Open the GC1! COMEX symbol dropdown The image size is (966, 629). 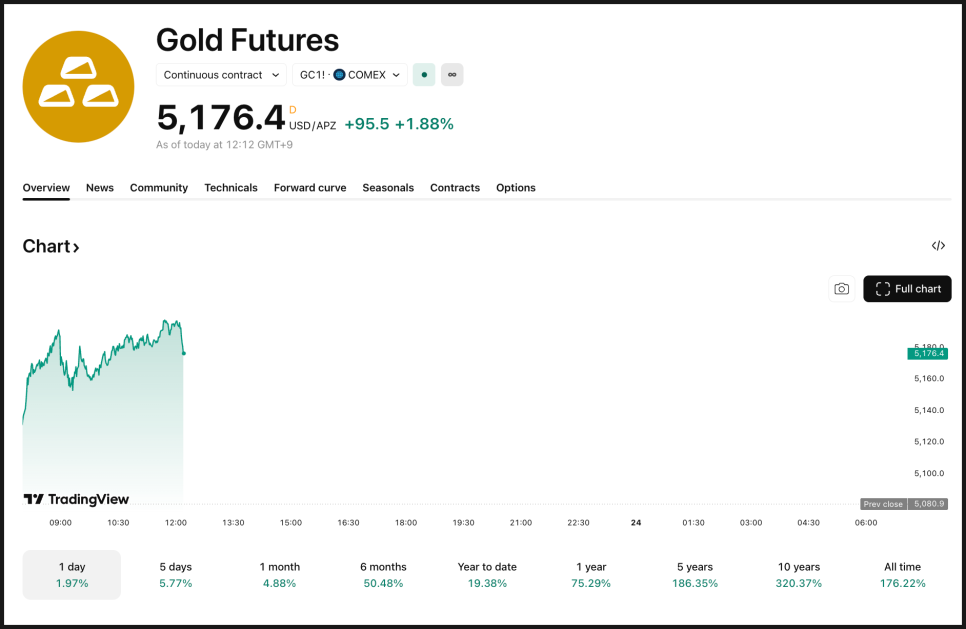[x=350, y=75]
